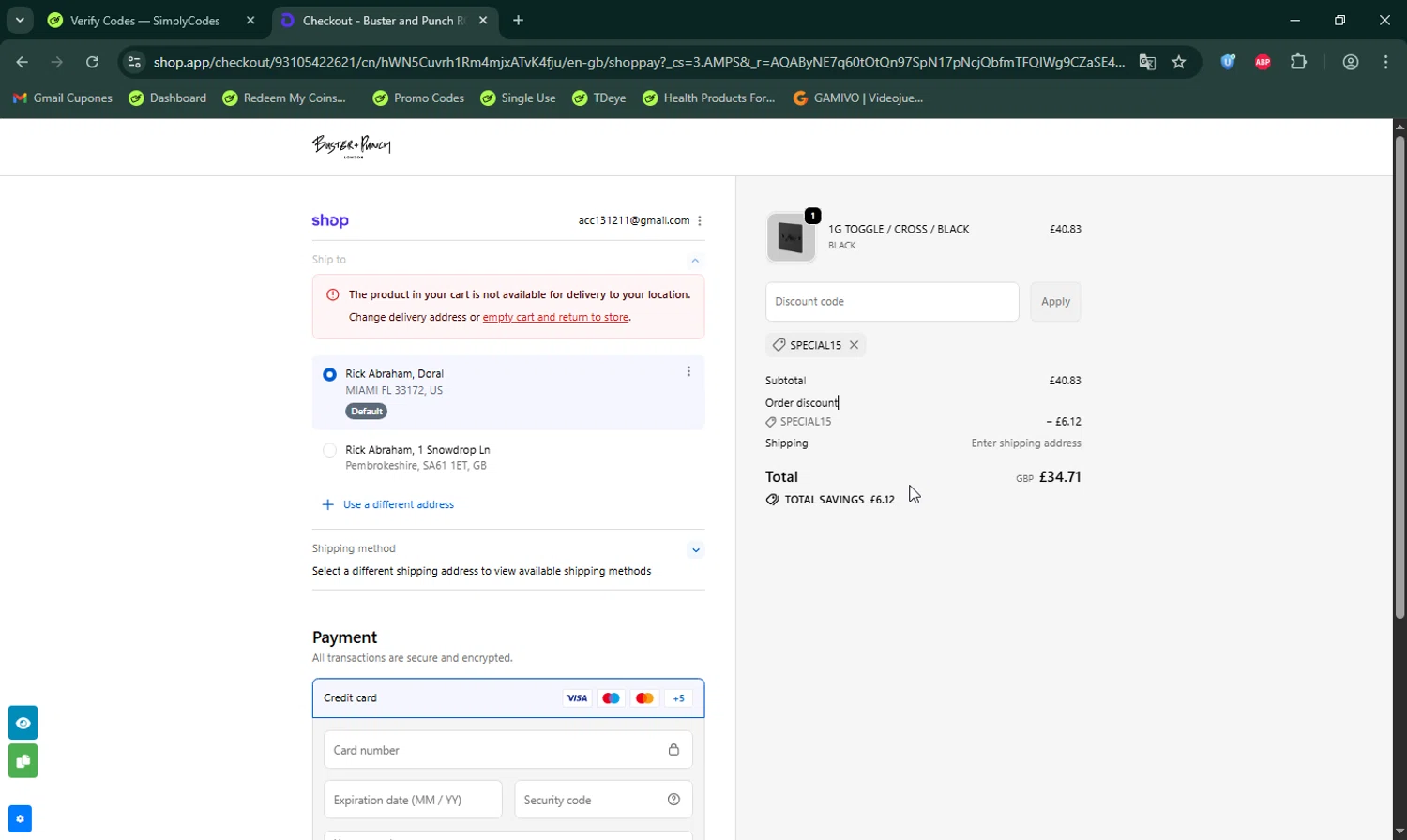Click the Apply discount button

click(x=1055, y=302)
